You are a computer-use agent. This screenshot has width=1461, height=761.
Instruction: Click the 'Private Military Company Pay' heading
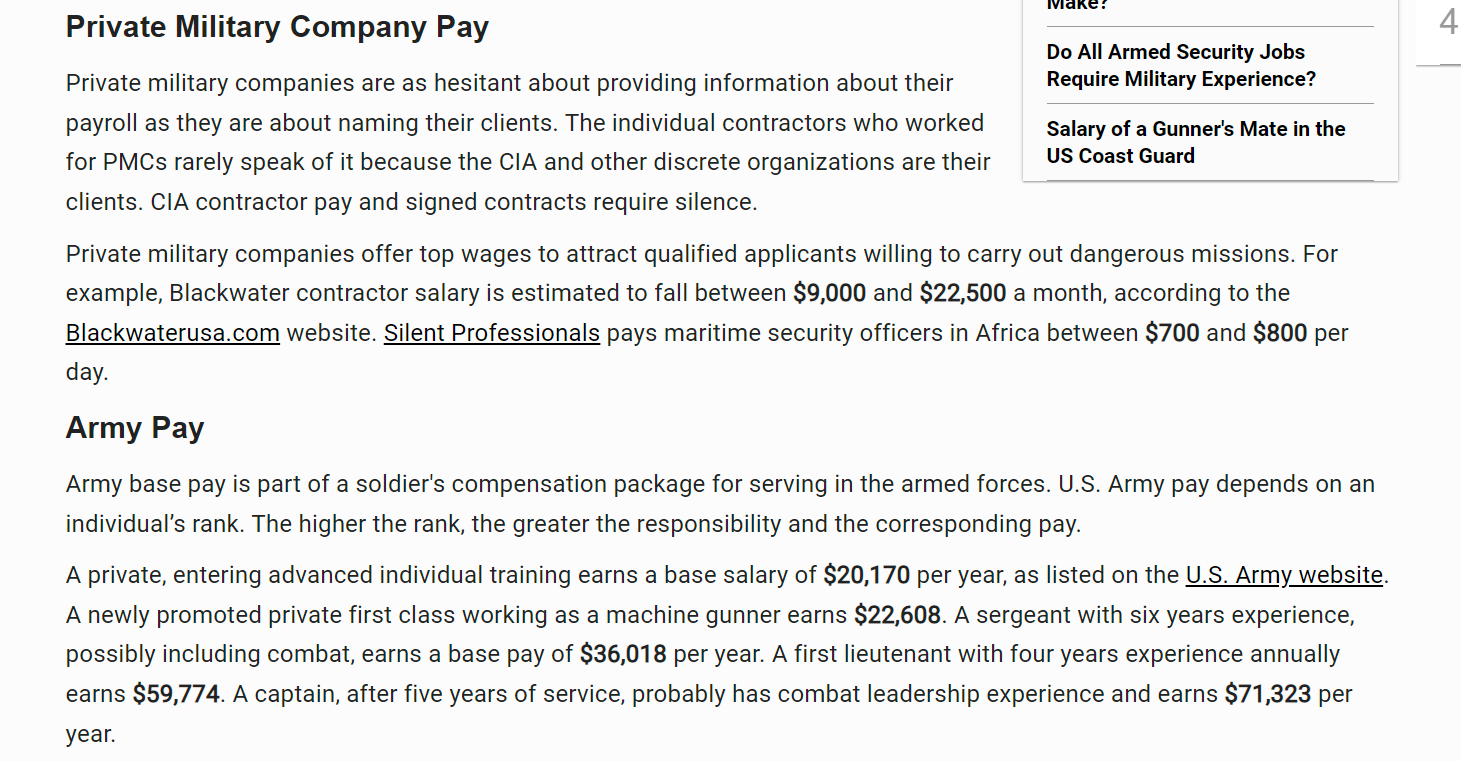(x=277, y=27)
